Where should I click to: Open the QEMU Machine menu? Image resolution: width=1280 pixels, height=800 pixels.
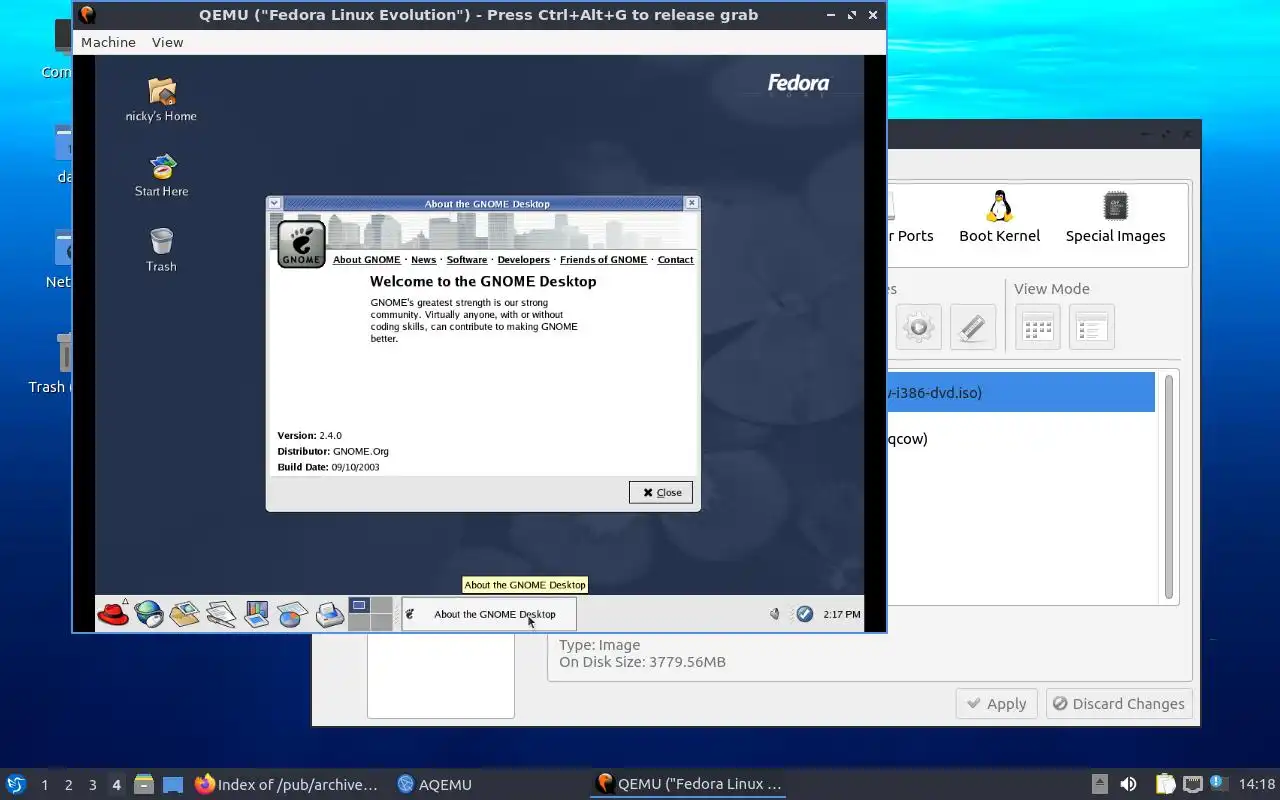click(x=108, y=42)
